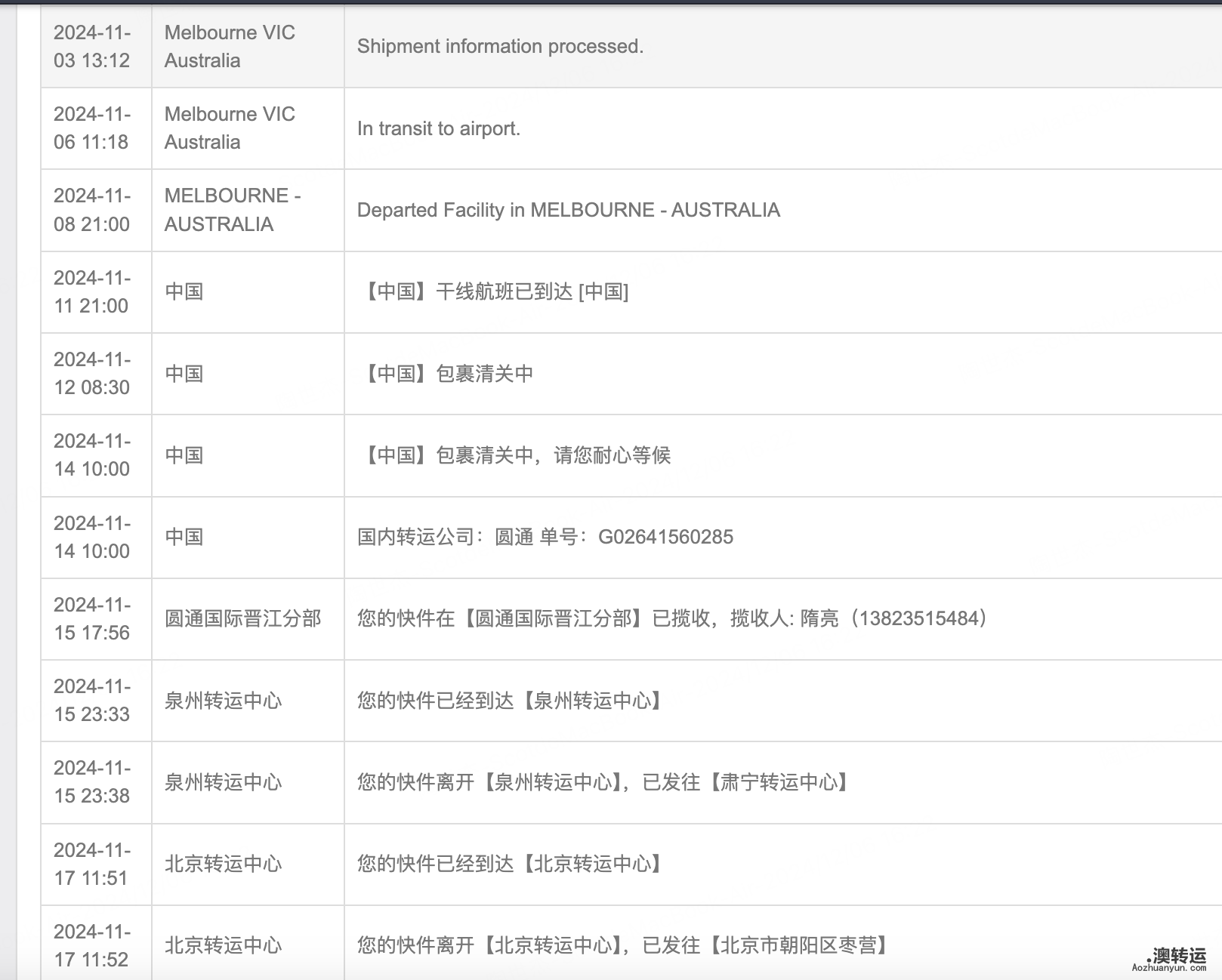
Task: Click Melbourne VIC Australia location in 13:12 row
Action: [230, 46]
